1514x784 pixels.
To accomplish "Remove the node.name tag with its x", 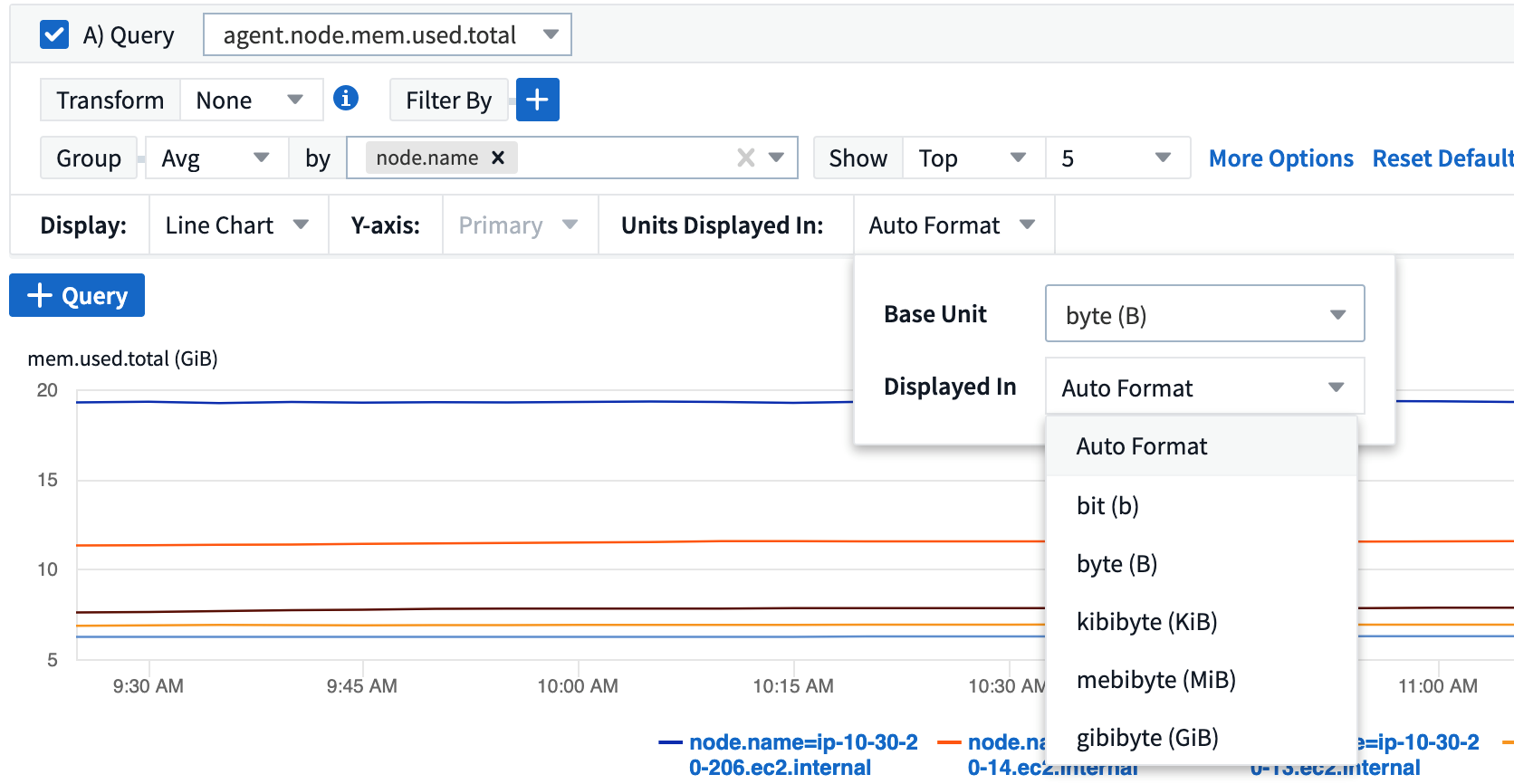I will pyautogui.click(x=498, y=158).
